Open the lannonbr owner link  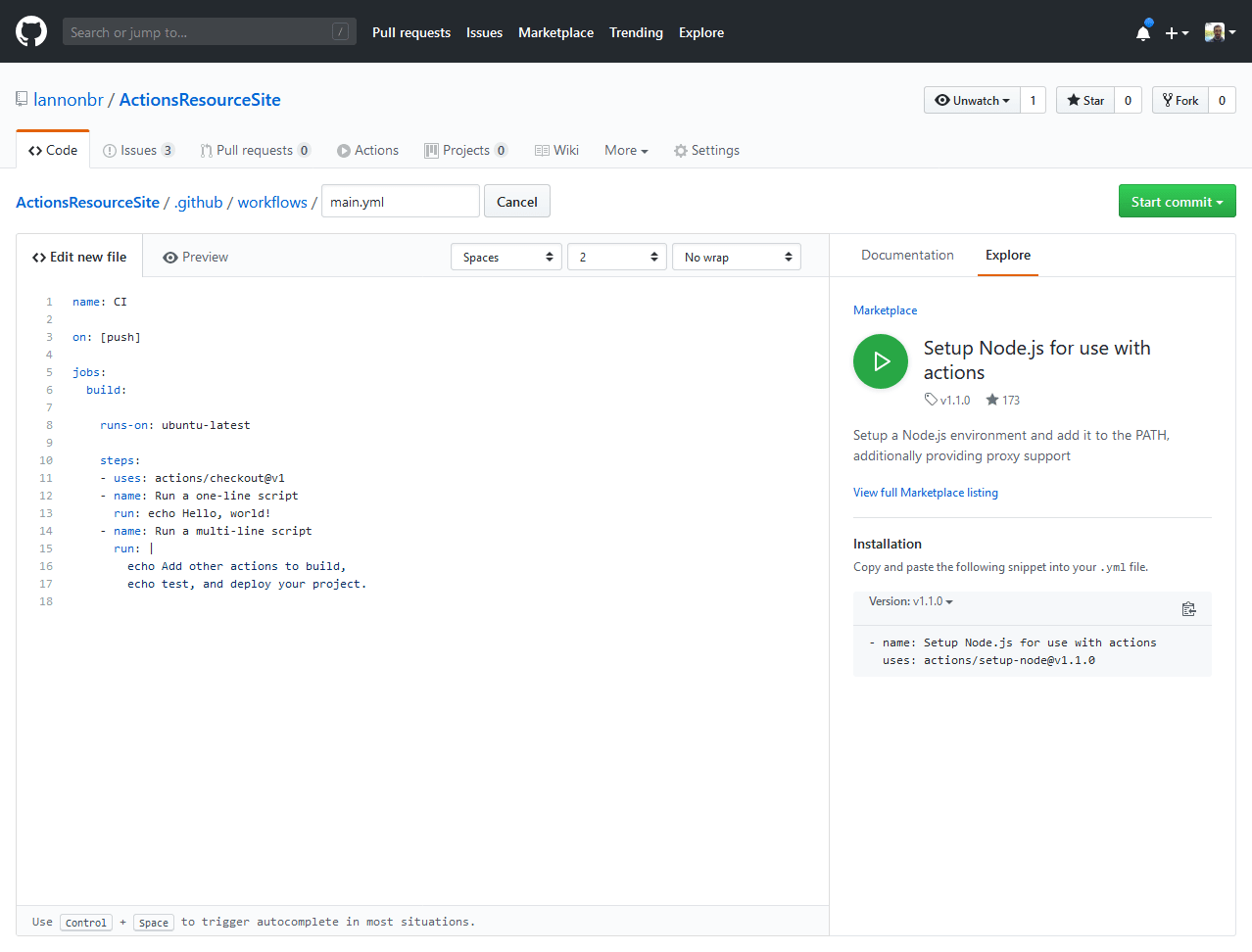click(x=69, y=100)
